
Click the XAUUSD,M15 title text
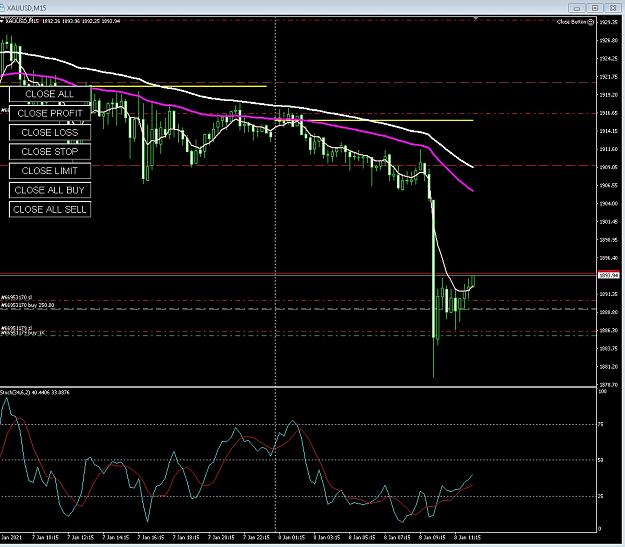(x=26, y=8)
